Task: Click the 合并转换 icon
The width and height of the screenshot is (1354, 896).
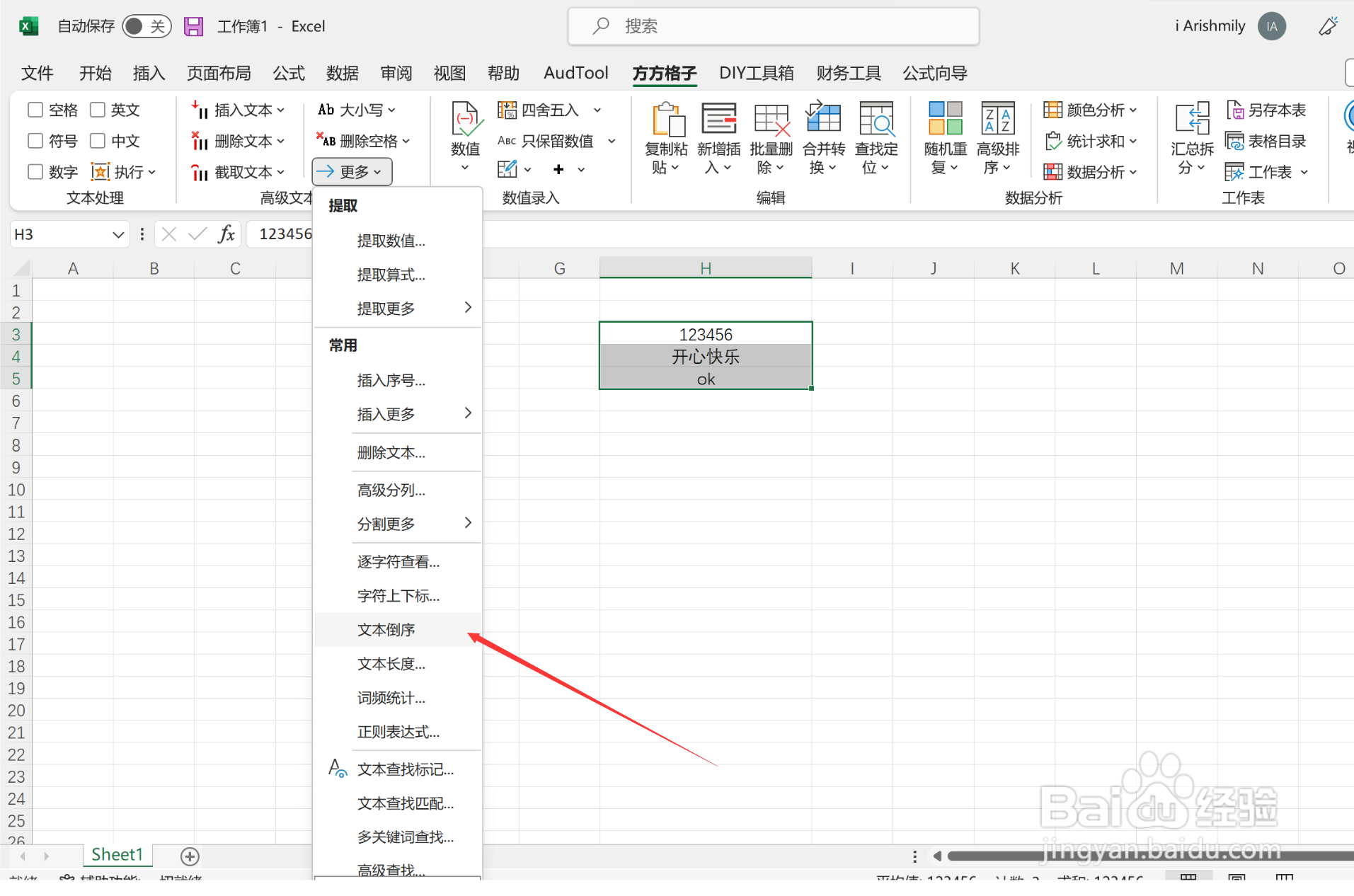Action: click(823, 117)
